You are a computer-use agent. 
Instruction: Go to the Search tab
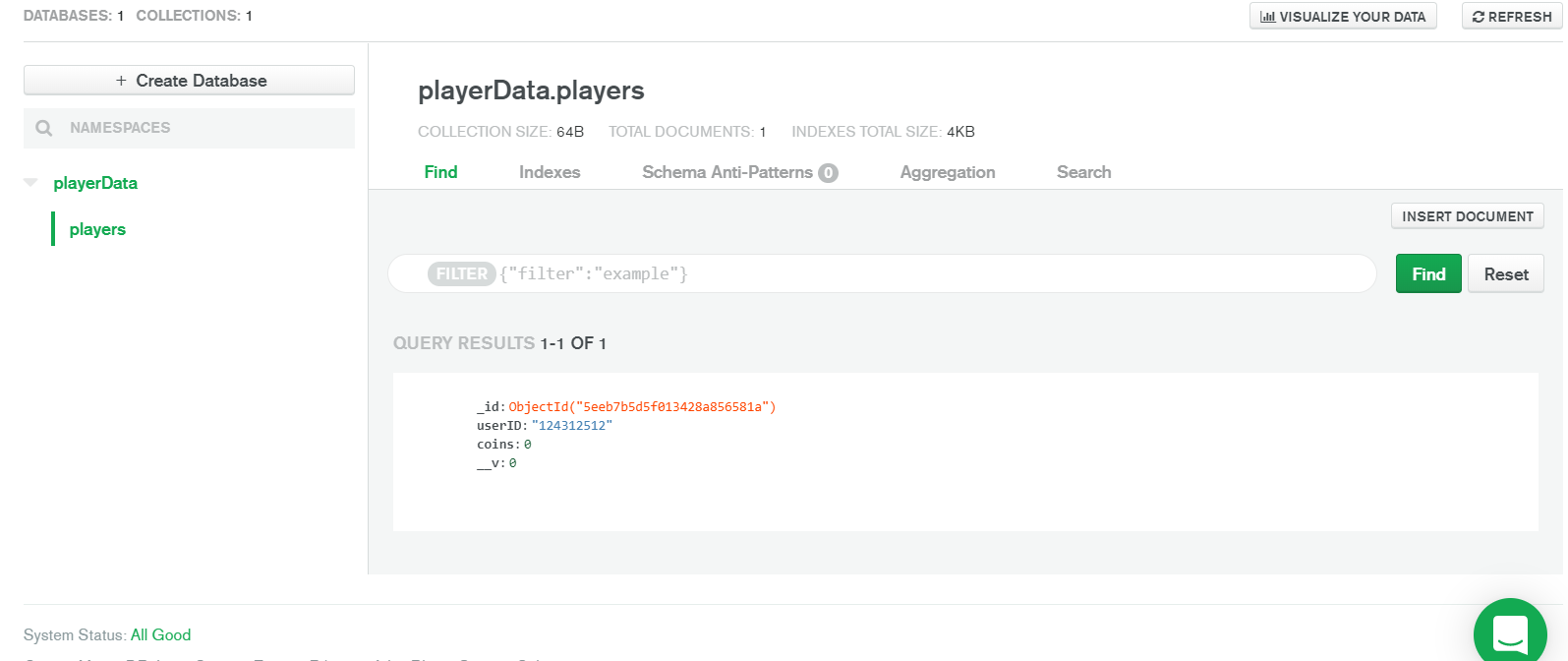pyautogui.click(x=1083, y=172)
